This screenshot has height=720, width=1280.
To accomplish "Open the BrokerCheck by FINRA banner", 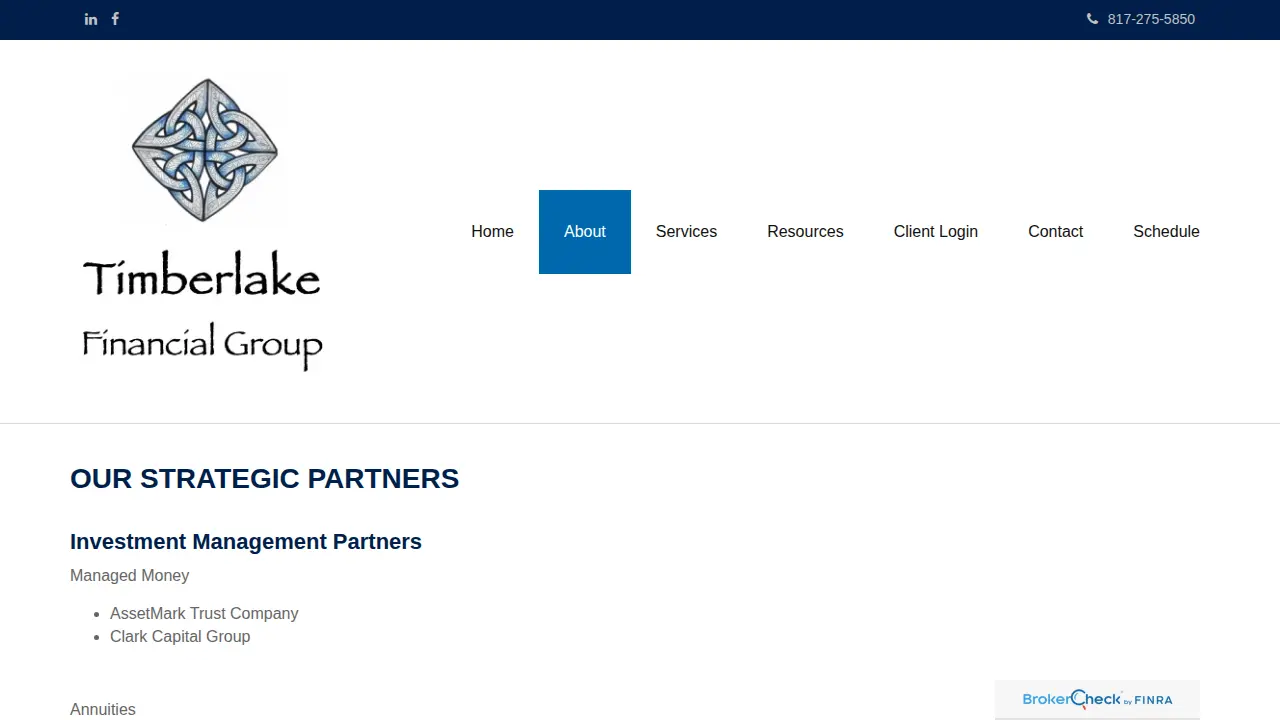I will pos(1097,700).
